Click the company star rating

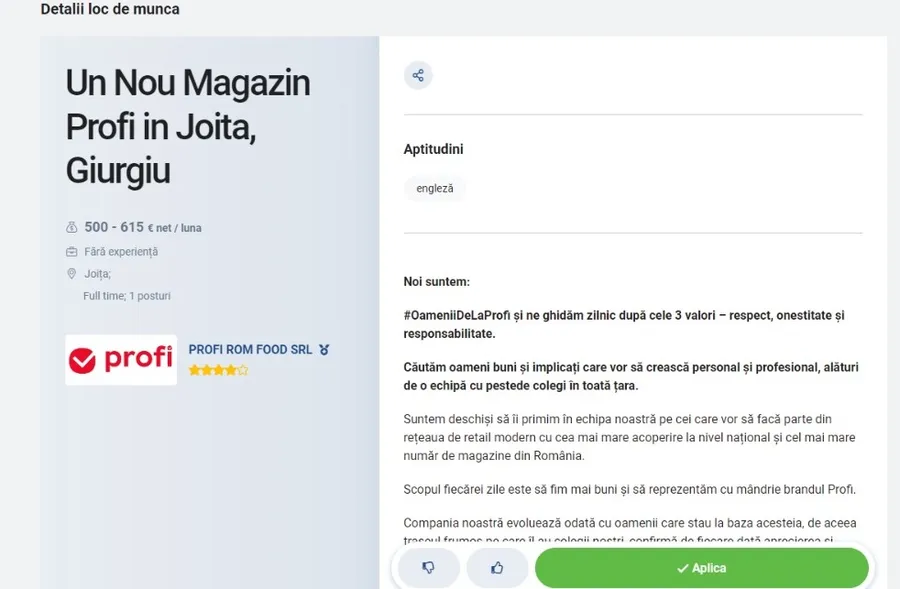(x=218, y=370)
